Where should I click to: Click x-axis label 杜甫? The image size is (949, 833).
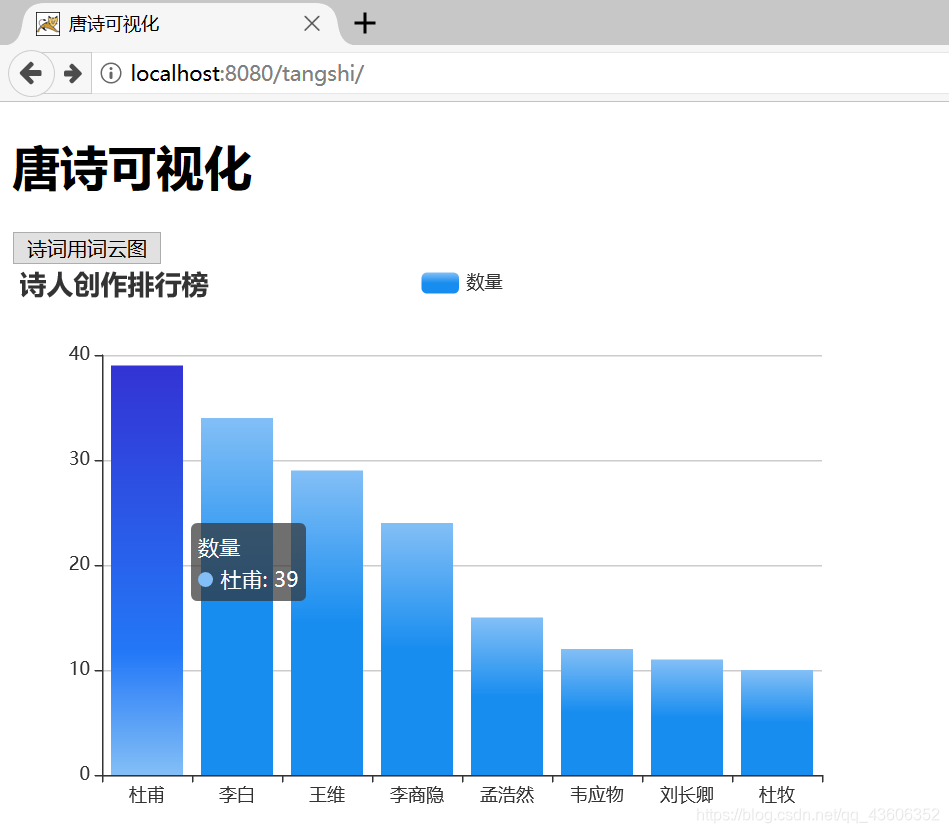[147, 795]
